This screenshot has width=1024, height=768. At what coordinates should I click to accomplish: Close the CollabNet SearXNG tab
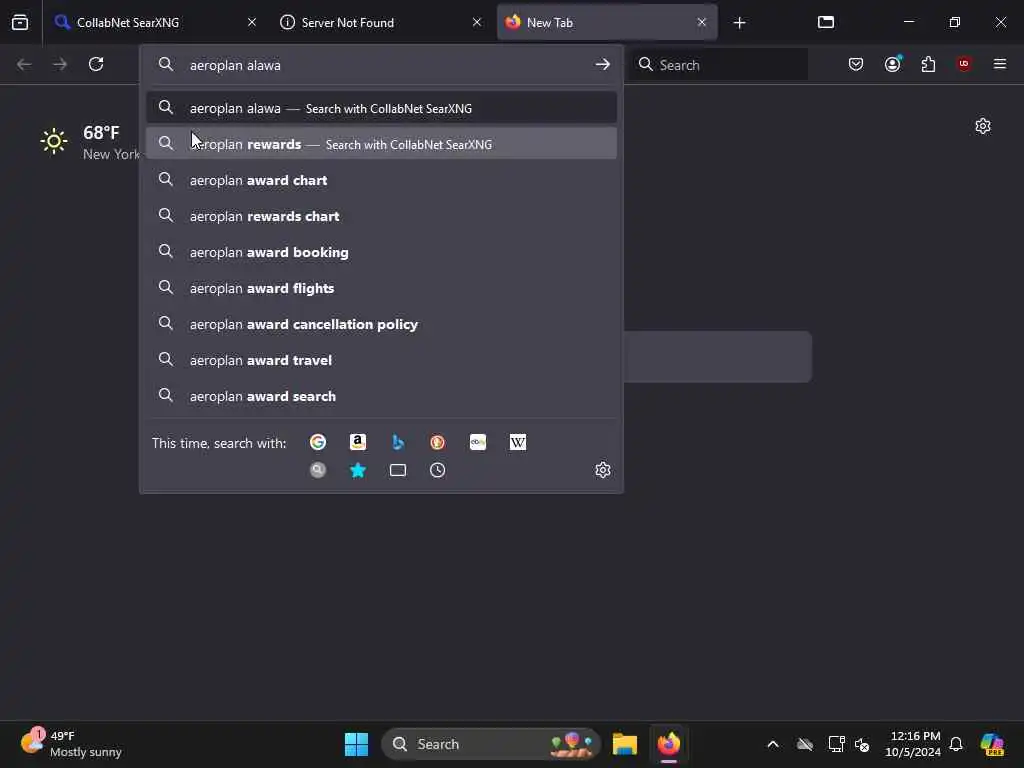252,22
